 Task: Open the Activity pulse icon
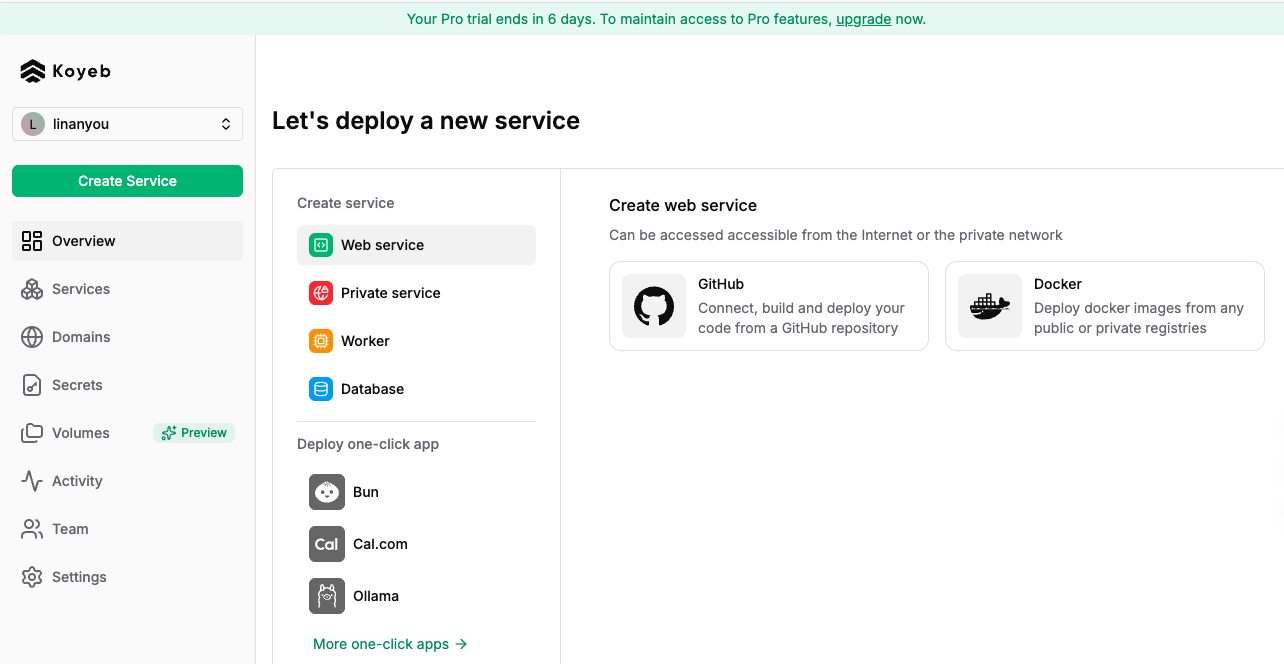[x=32, y=481]
